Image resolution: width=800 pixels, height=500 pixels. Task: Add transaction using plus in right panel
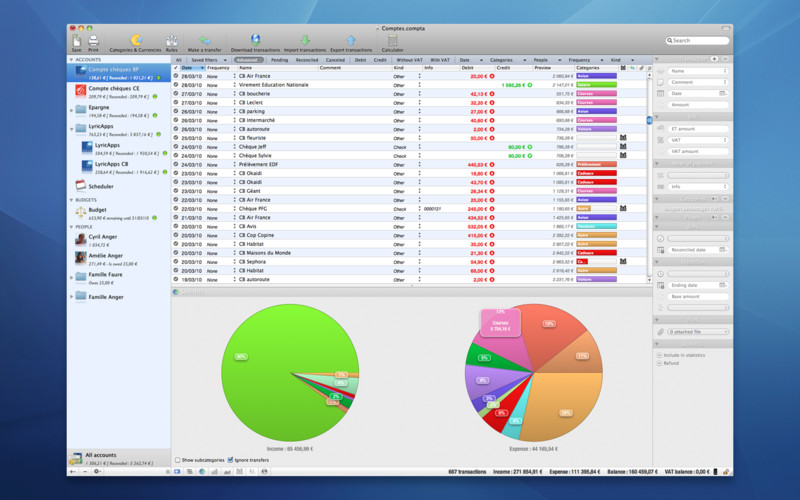point(714,59)
